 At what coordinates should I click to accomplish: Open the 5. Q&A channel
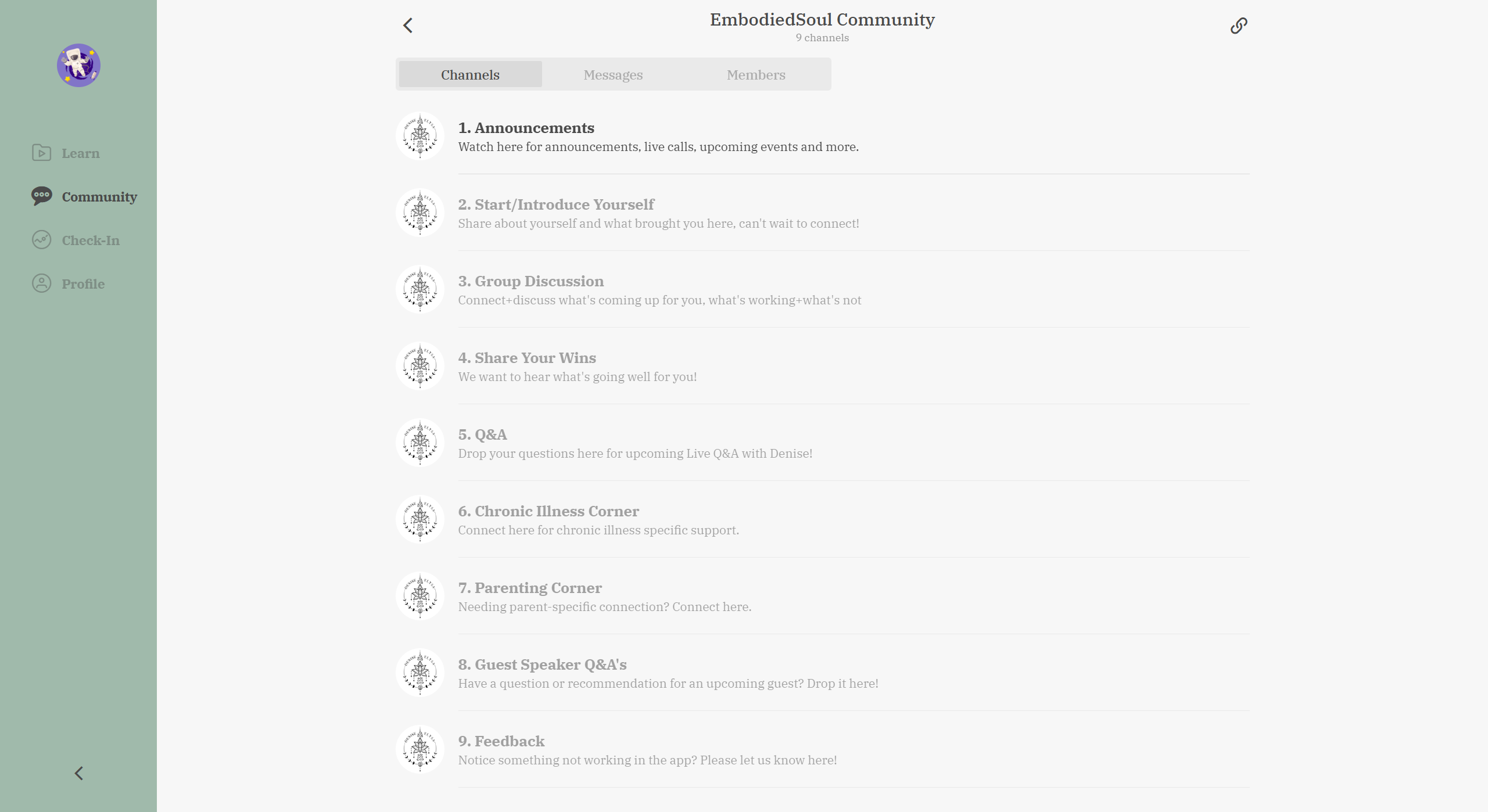point(822,443)
